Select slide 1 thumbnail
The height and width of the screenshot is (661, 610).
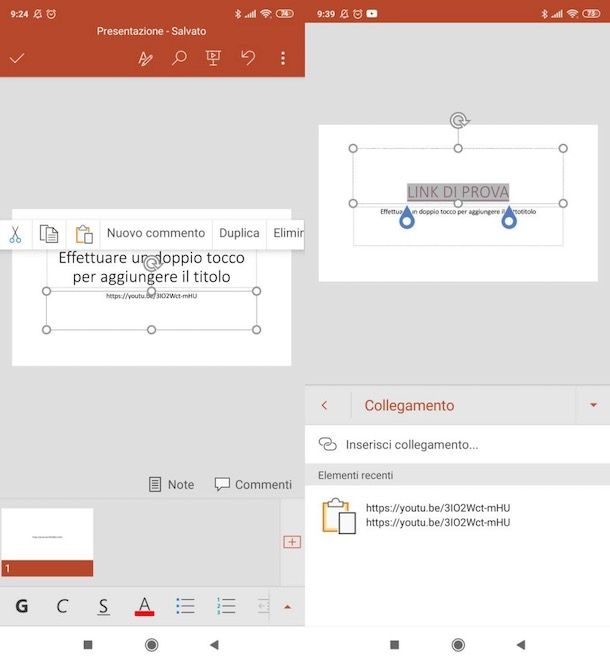coord(47,542)
